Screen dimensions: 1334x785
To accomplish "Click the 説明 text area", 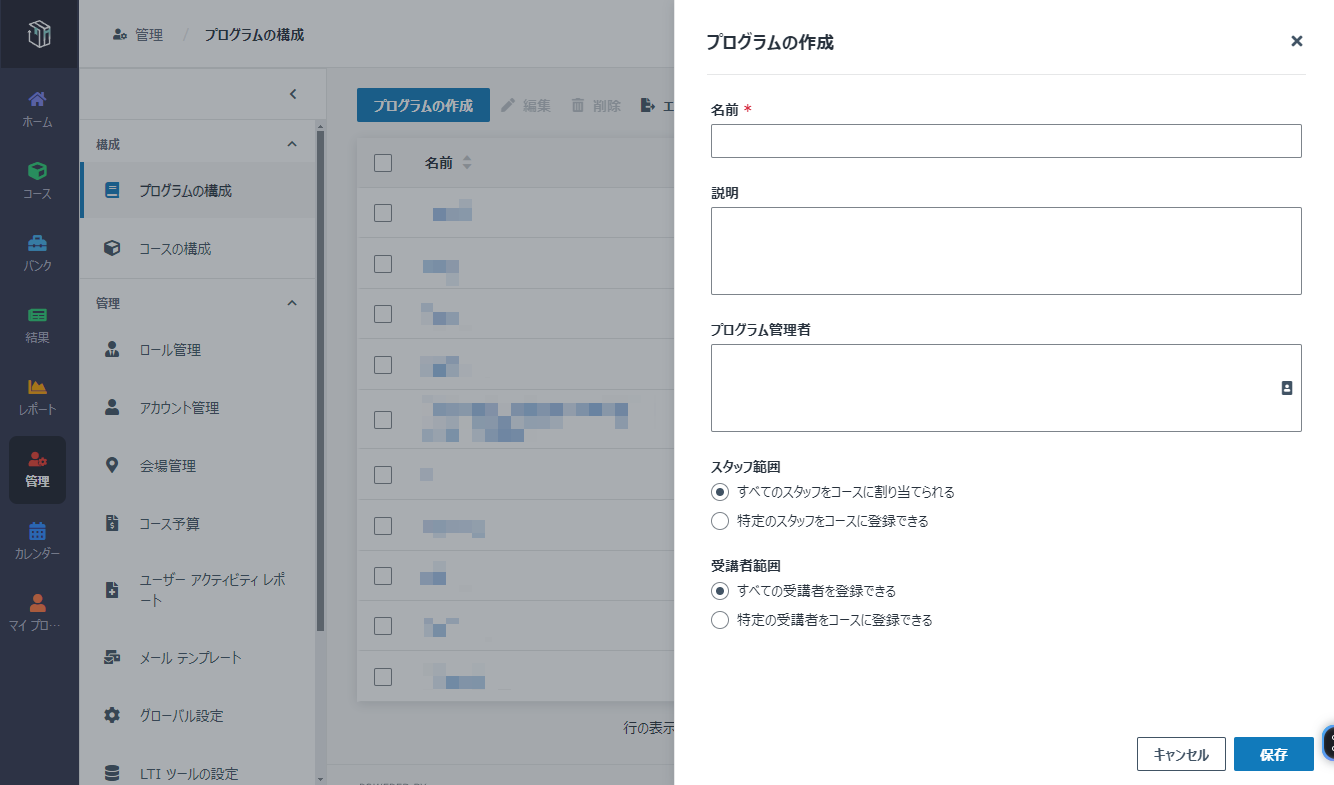I will click(x=1006, y=251).
